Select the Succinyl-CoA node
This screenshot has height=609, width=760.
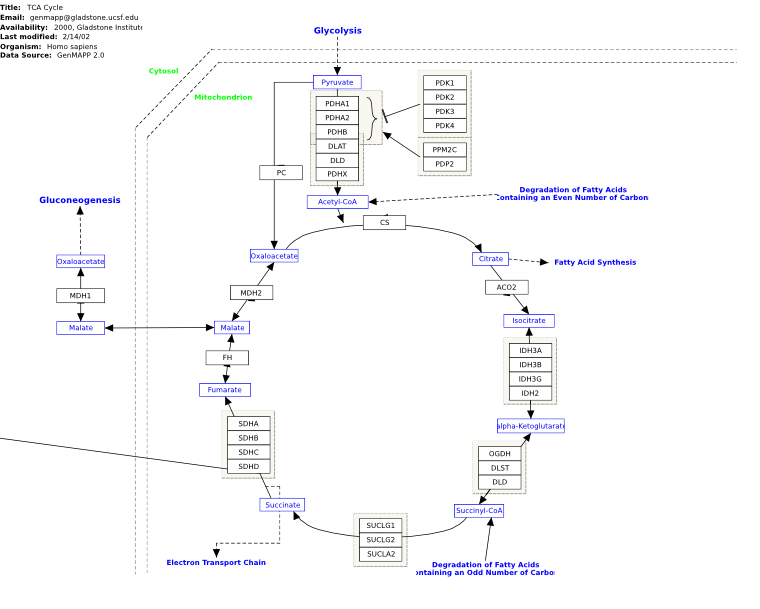pos(479,511)
